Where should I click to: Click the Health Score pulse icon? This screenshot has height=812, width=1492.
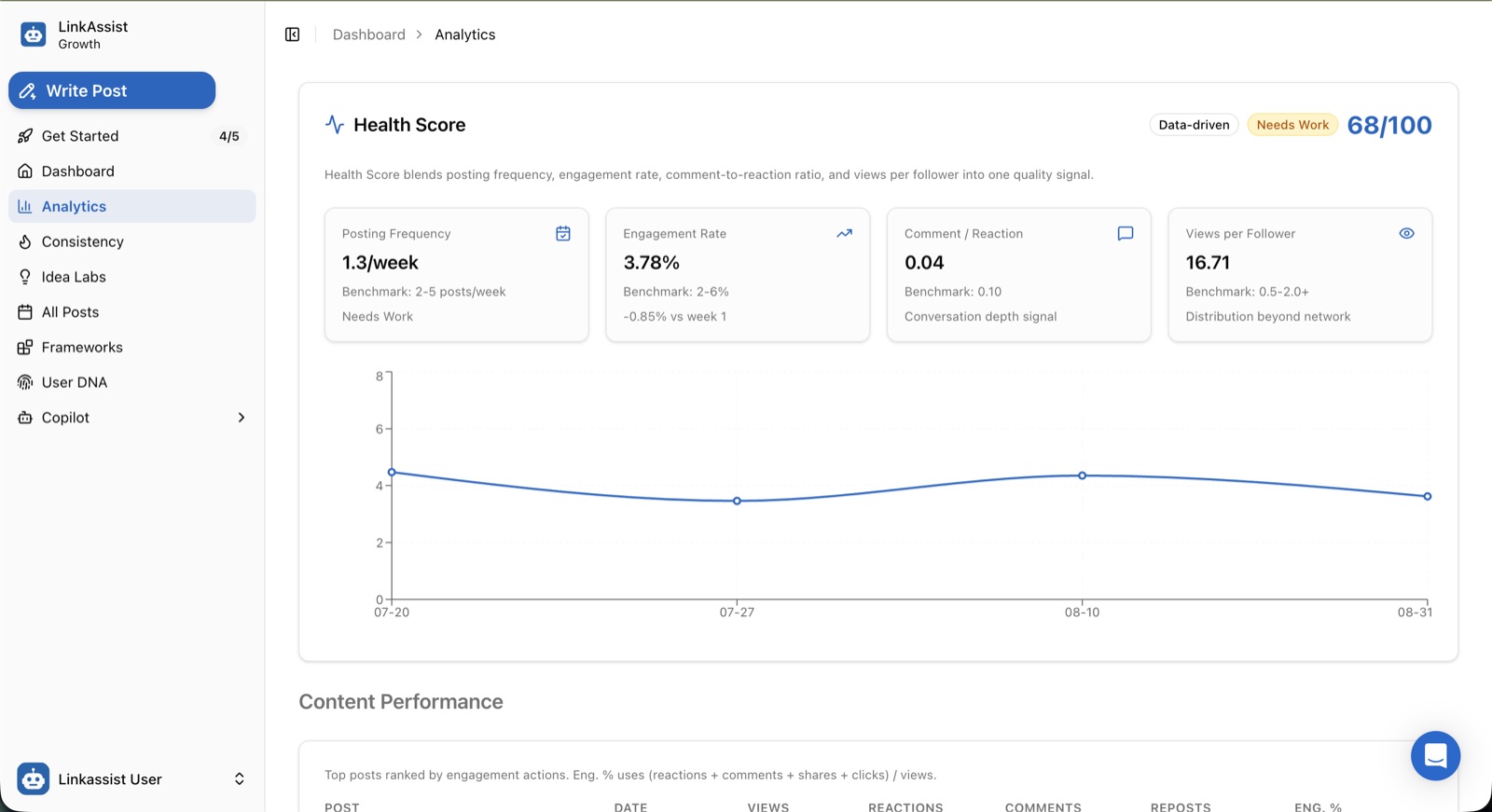(335, 124)
